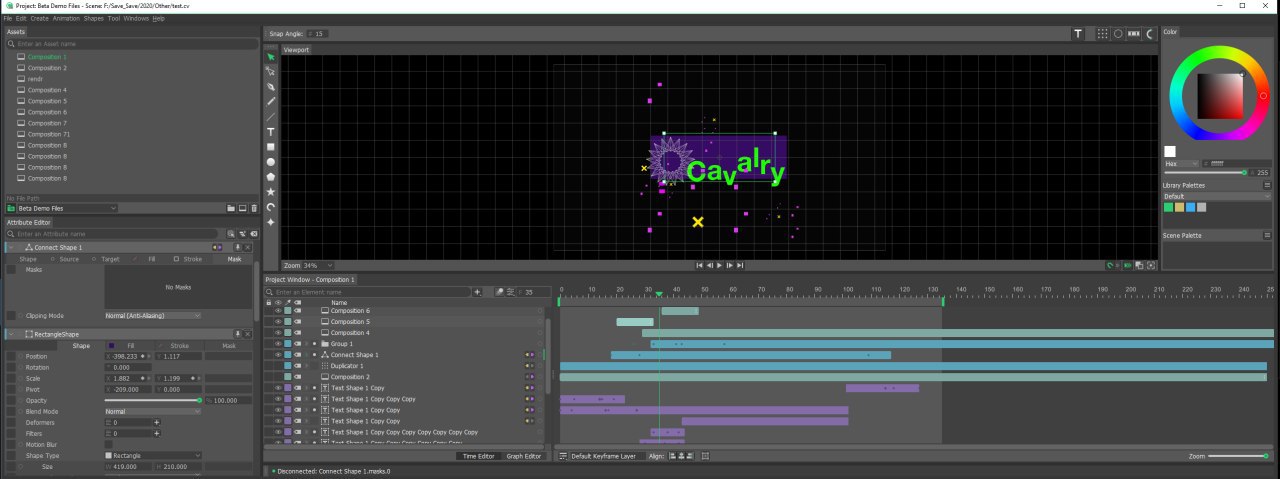Screen dimensions: 1280x479
Task: Select the Rectangle tool
Action: click(x=270, y=147)
